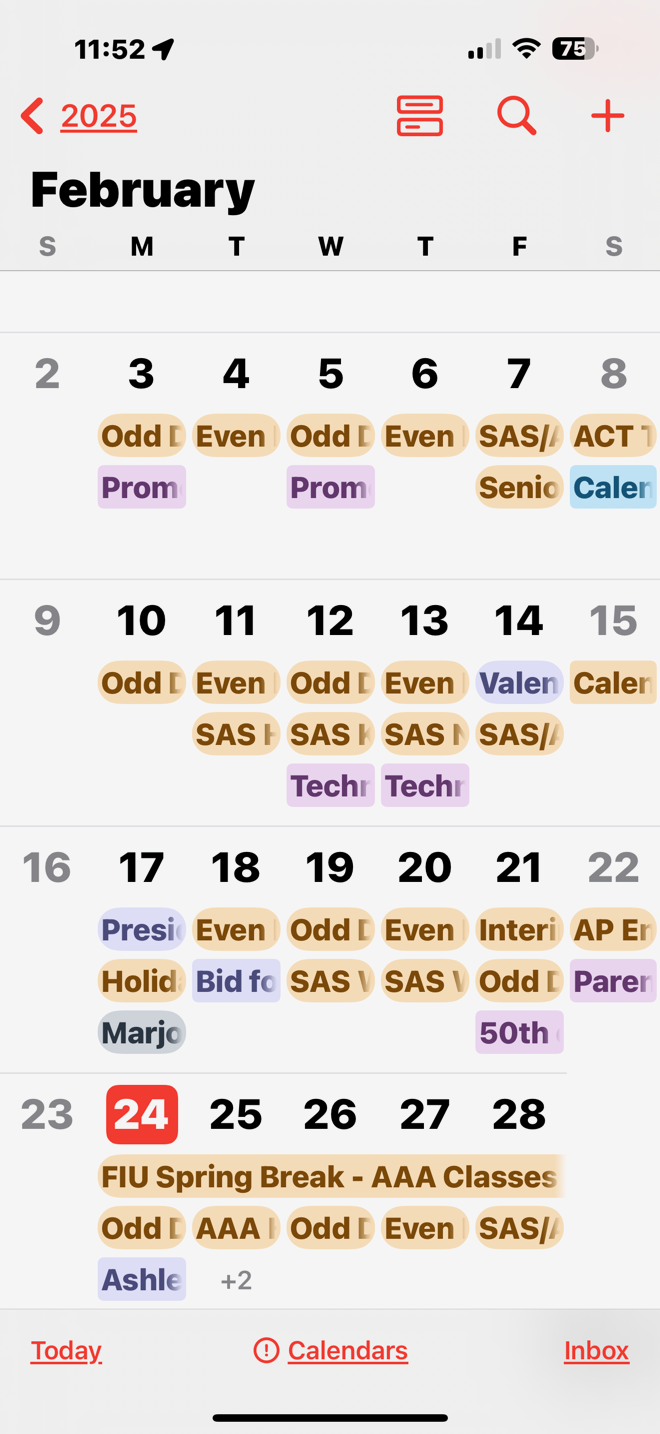This screenshot has height=1434, width=660.
Task: Tap the location arrow next to time
Action: 163,49
